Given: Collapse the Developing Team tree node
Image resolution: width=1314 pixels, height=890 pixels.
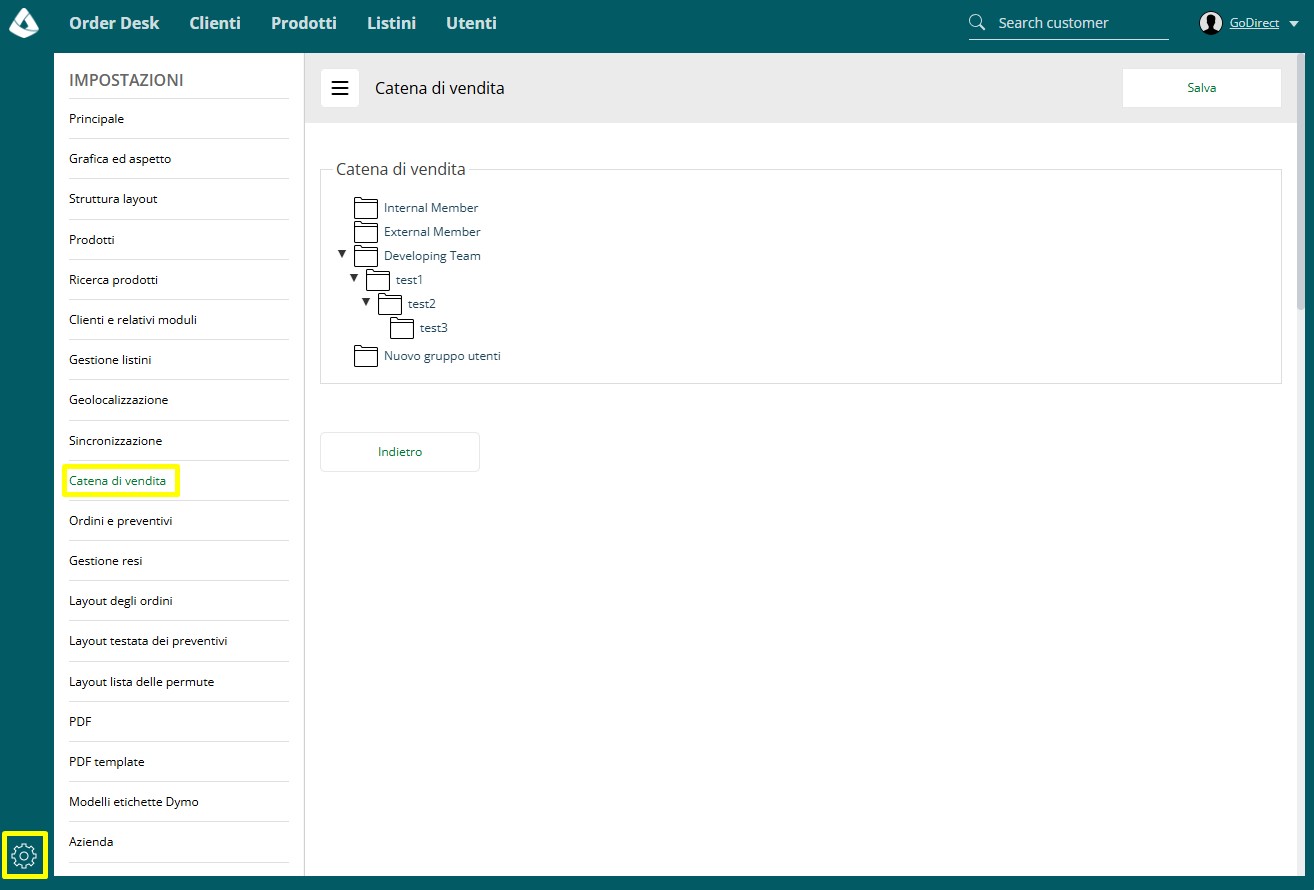Looking at the screenshot, I should tap(342, 254).
